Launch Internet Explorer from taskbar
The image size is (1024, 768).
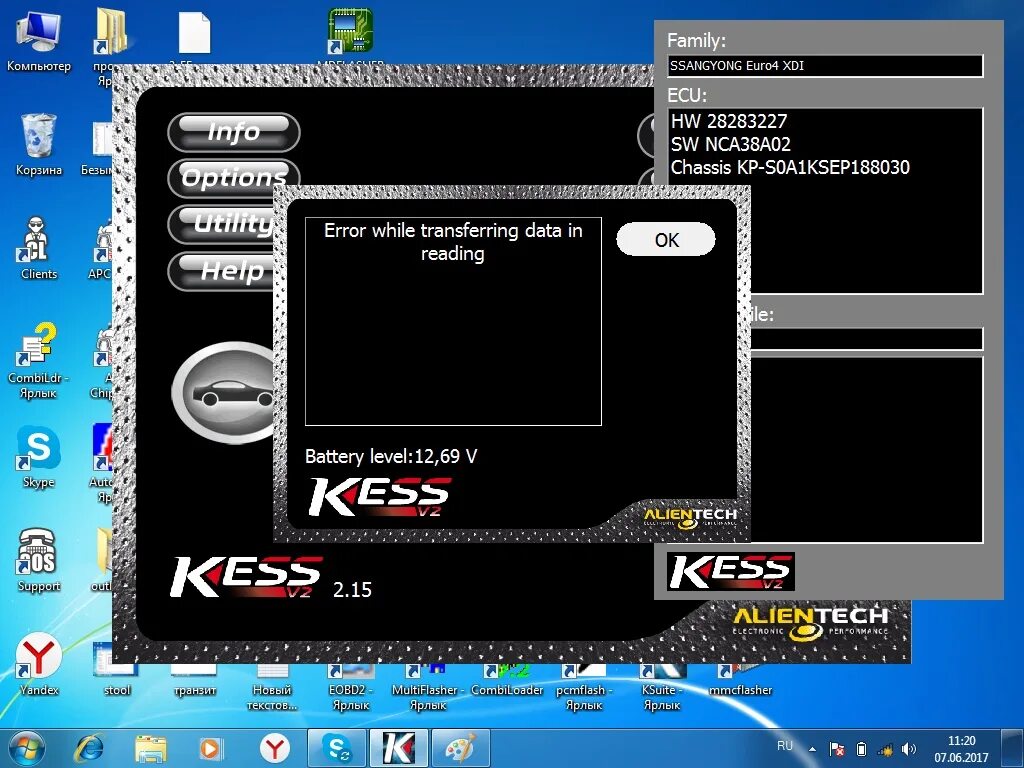(x=89, y=748)
